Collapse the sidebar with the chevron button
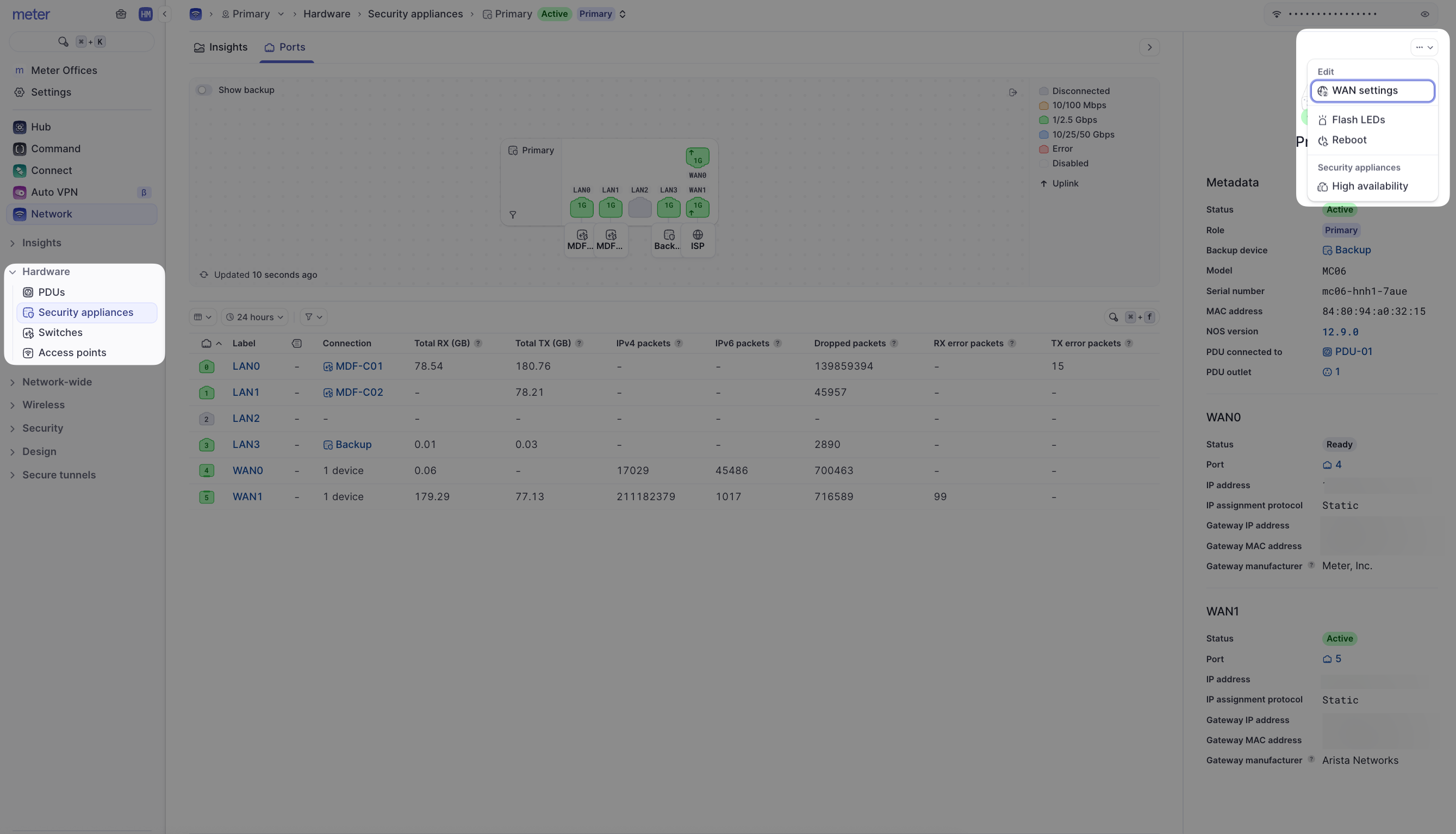 pos(165,14)
